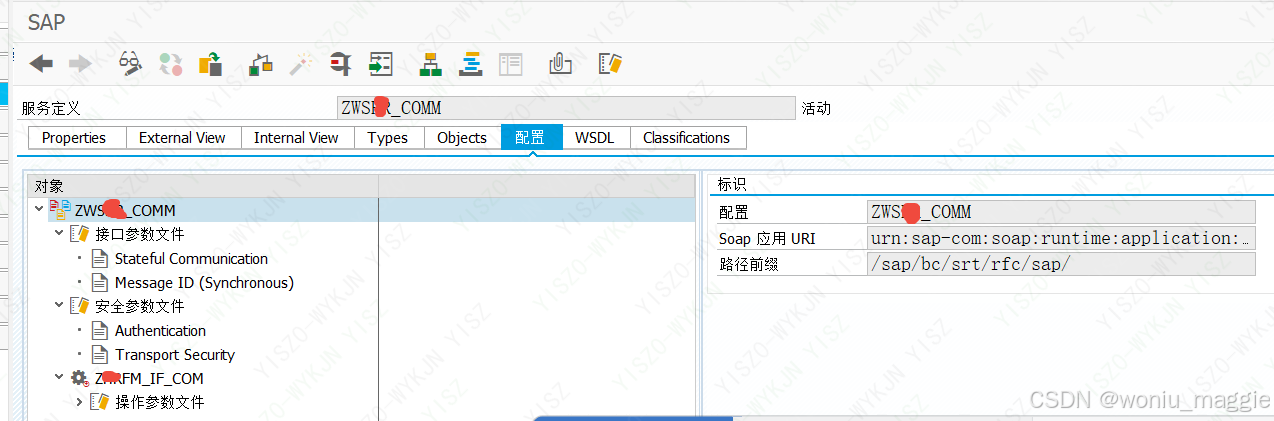The height and width of the screenshot is (421, 1274).
Task: Open the Objects tab
Action: click(462, 138)
